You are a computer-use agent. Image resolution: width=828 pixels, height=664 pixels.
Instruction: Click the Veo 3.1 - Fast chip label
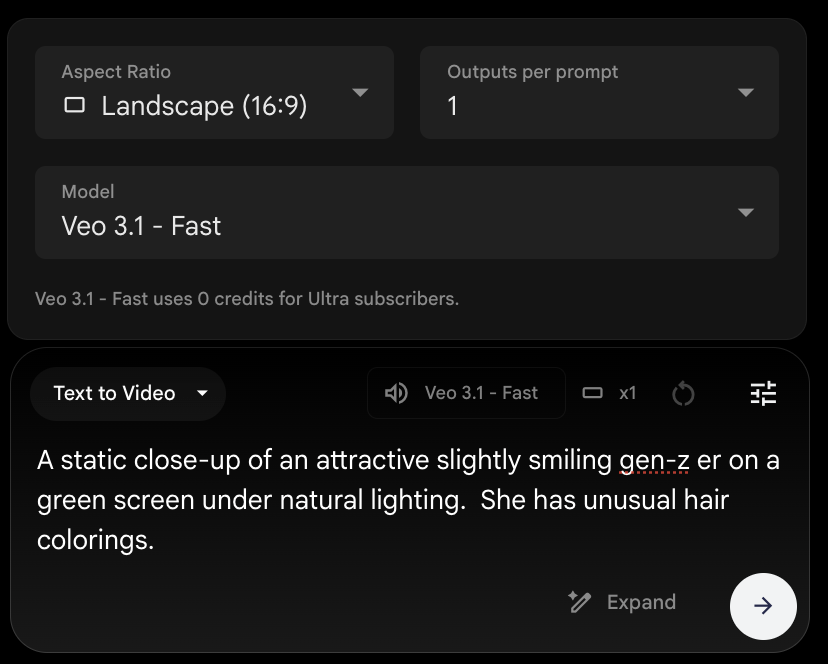481,393
